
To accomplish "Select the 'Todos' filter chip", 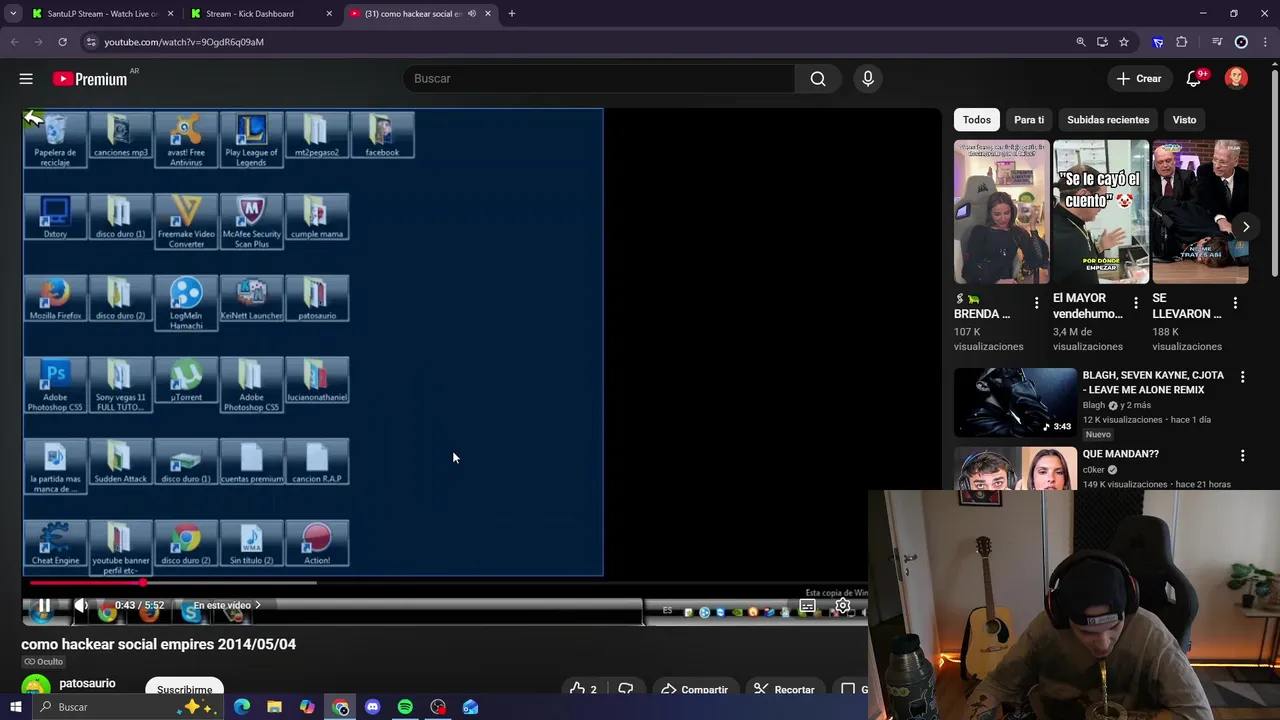I will pyautogui.click(x=977, y=120).
